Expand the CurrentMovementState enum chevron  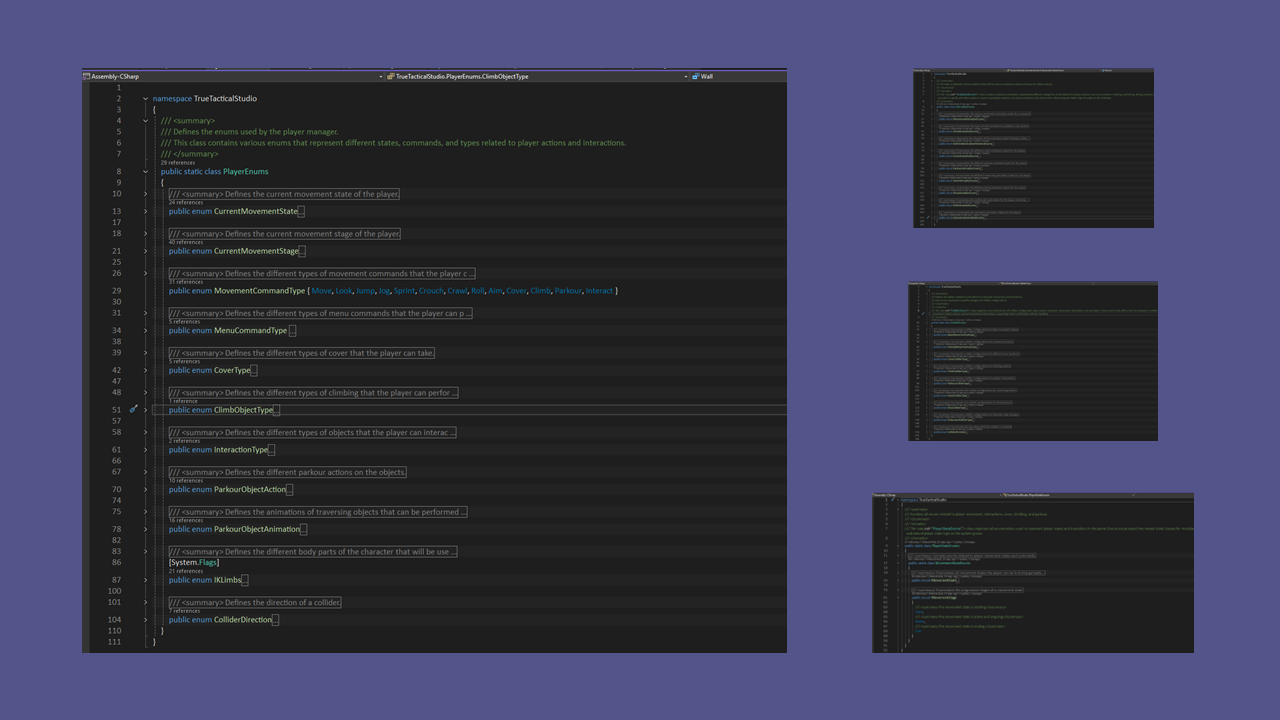coord(145,211)
